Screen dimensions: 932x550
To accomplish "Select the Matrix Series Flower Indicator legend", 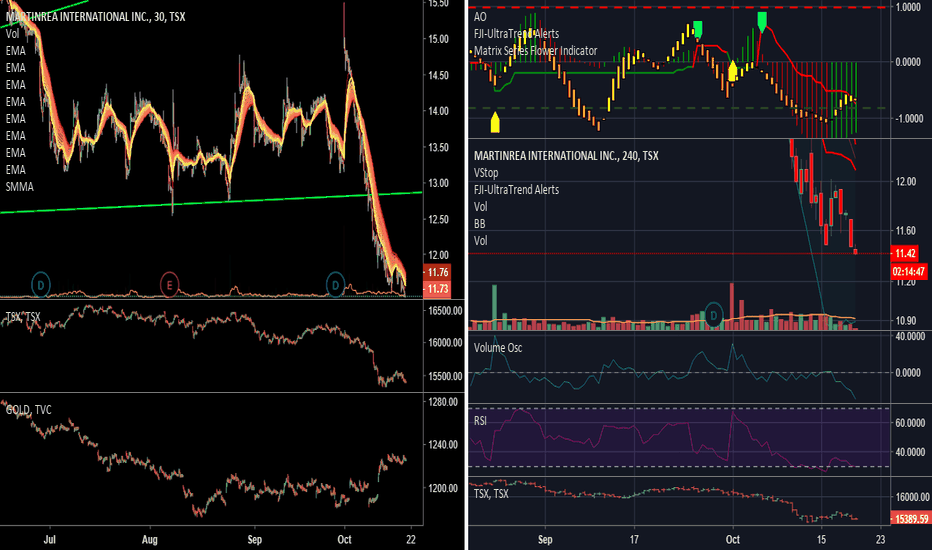I will [x=535, y=51].
